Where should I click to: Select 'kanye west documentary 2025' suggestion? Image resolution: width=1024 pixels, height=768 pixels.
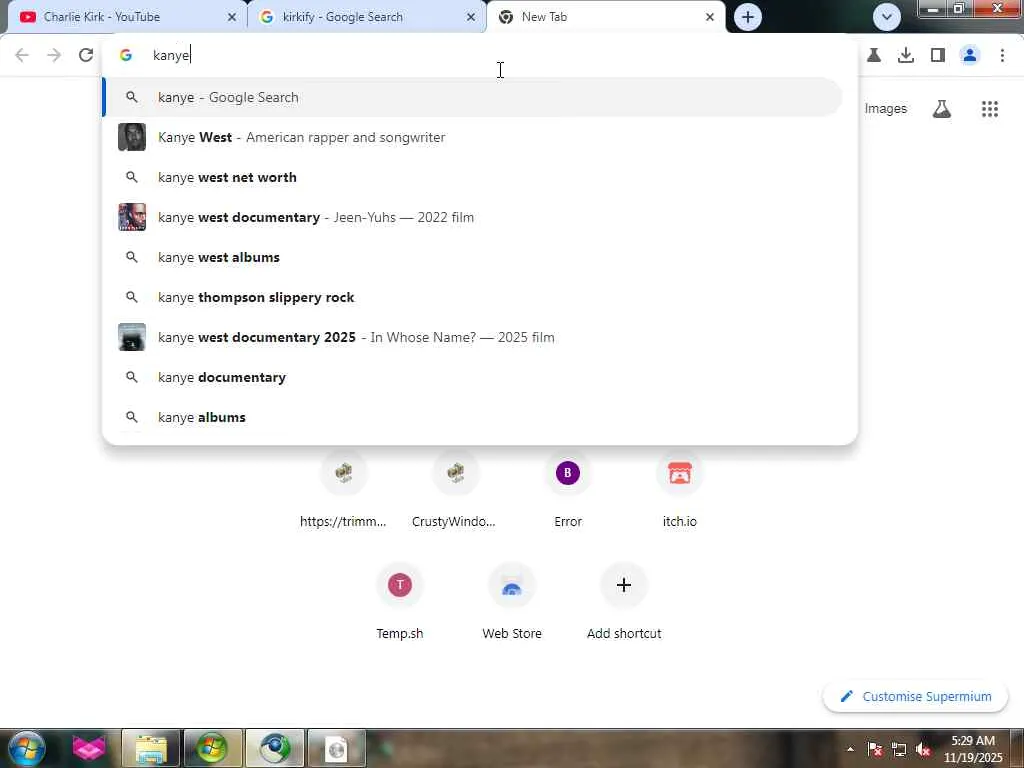point(473,337)
